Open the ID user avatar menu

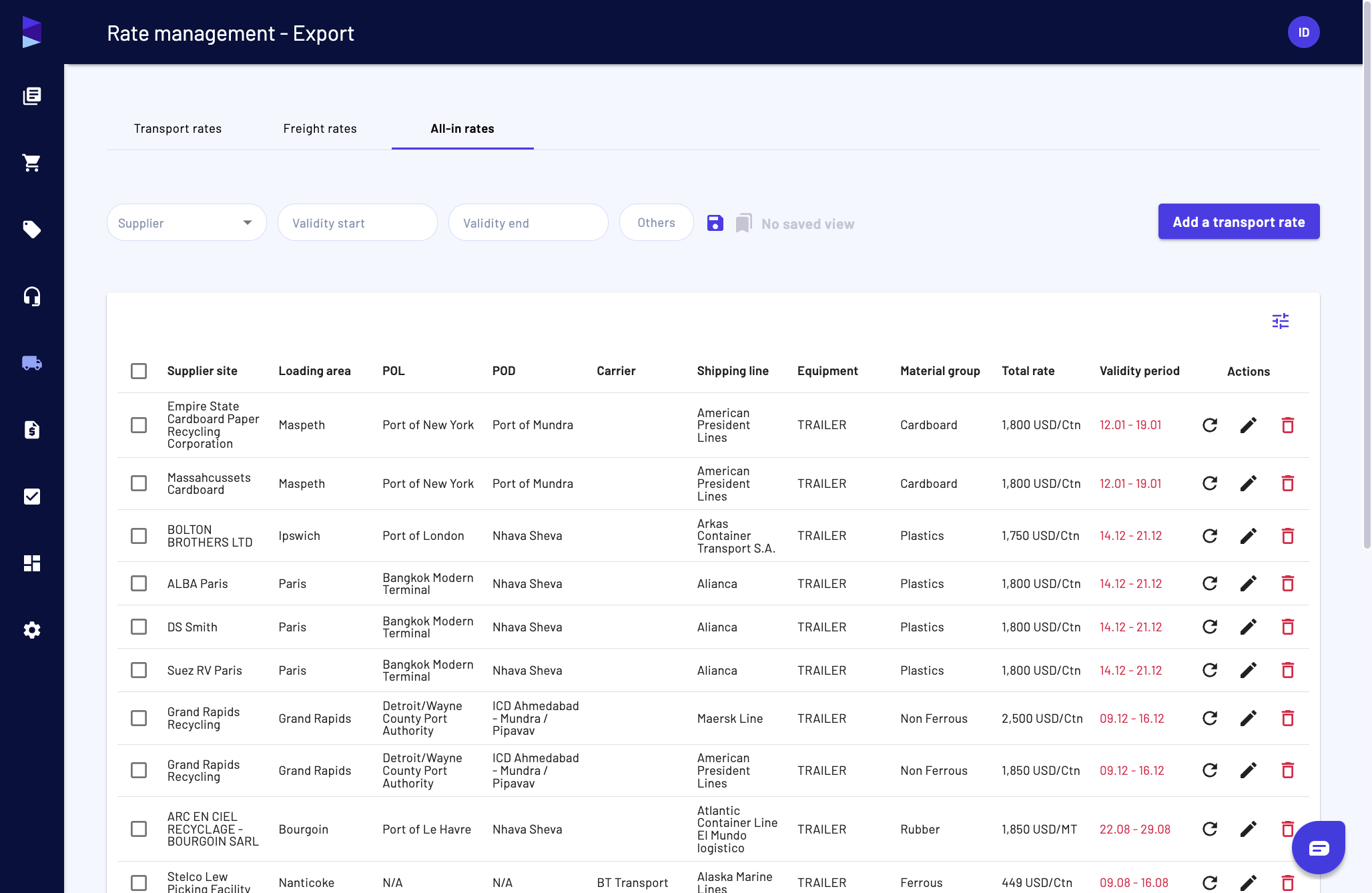[1304, 32]
